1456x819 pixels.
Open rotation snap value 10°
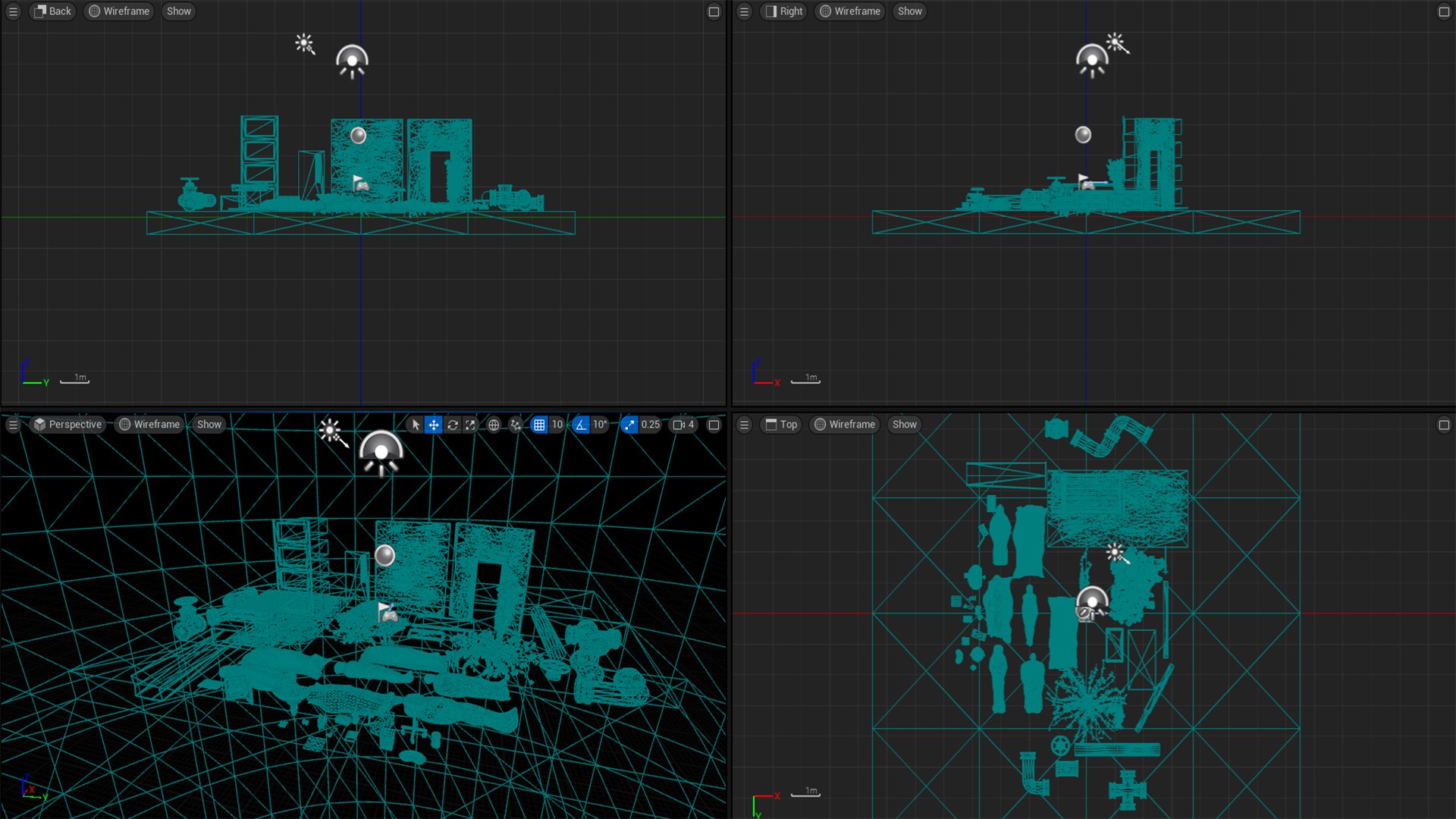click(x=600, y=425)
